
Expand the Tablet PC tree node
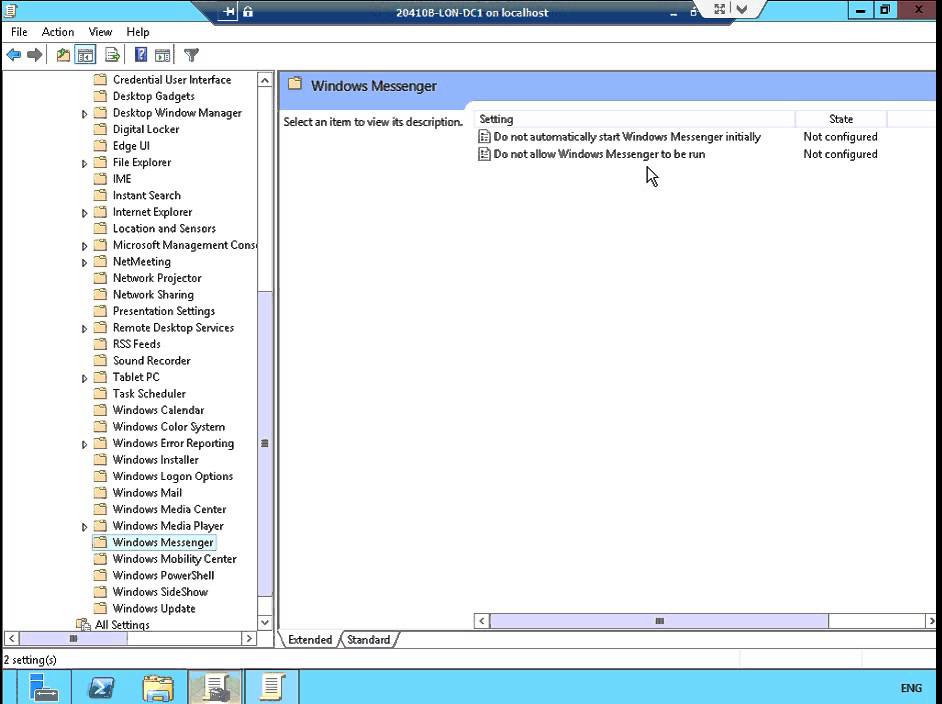tap(84, 378)
